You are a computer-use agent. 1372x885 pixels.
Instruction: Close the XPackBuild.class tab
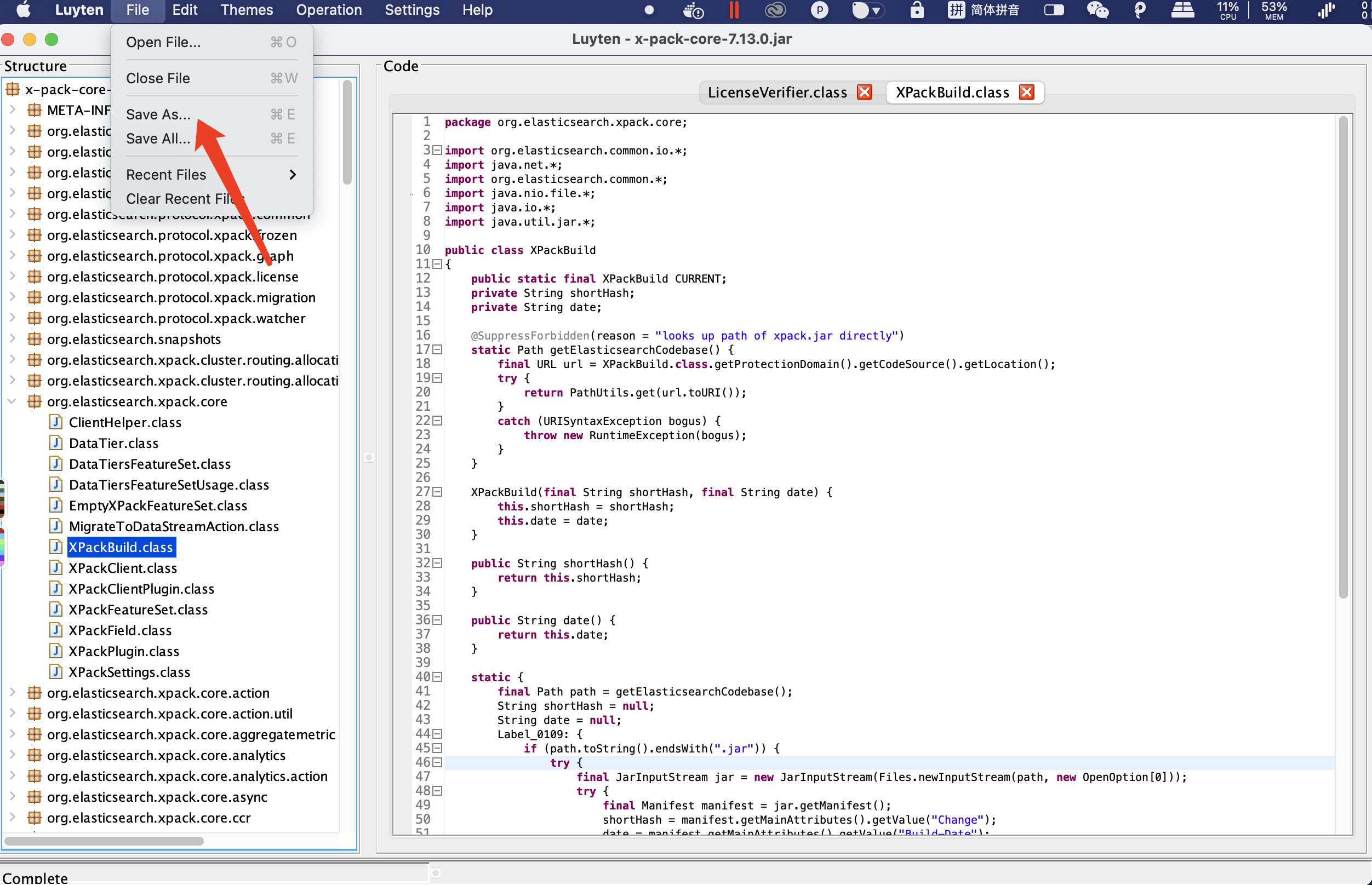pos(1027,92)
